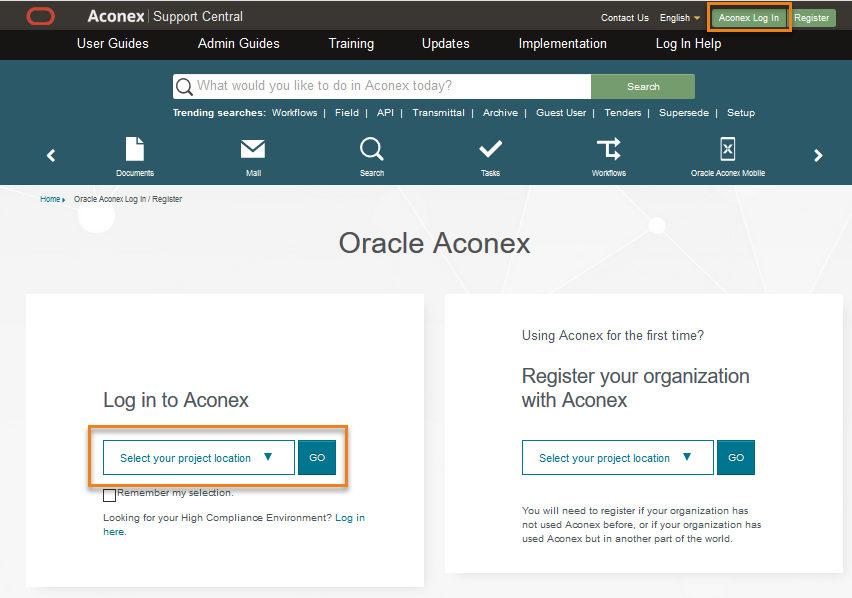This screenshot has width=852, height=598.
Task: Click the Register button in header
Action: click(812, 18)
